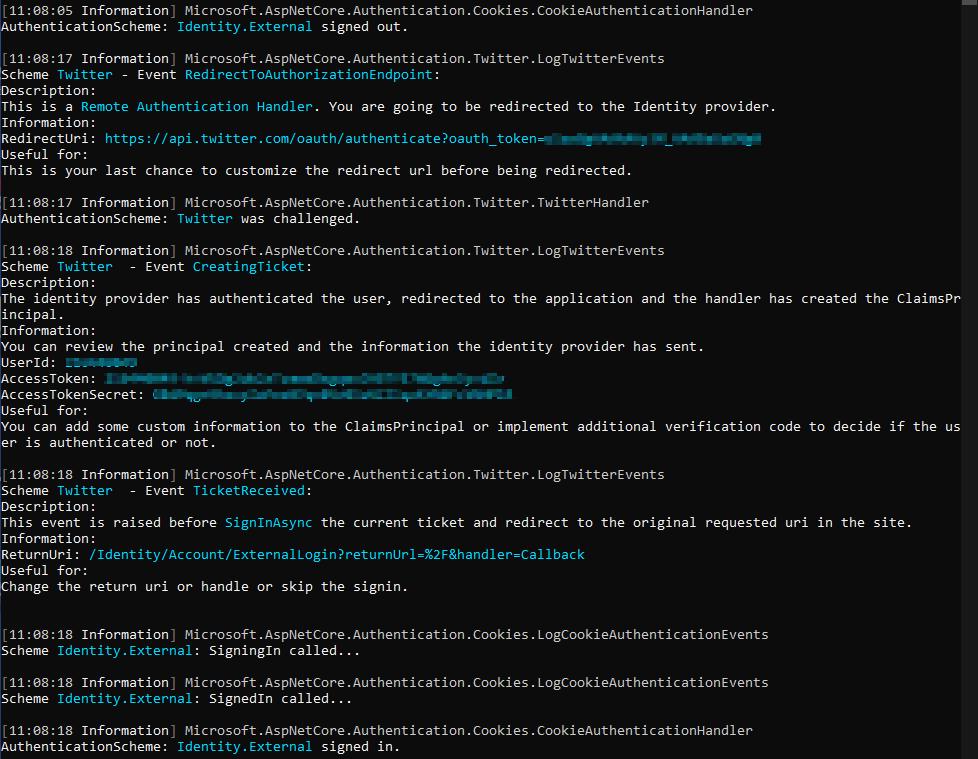Viewport: 978px width, 759px height.
Task: Click the SigningIn called log line
Action: pos(290,650)
